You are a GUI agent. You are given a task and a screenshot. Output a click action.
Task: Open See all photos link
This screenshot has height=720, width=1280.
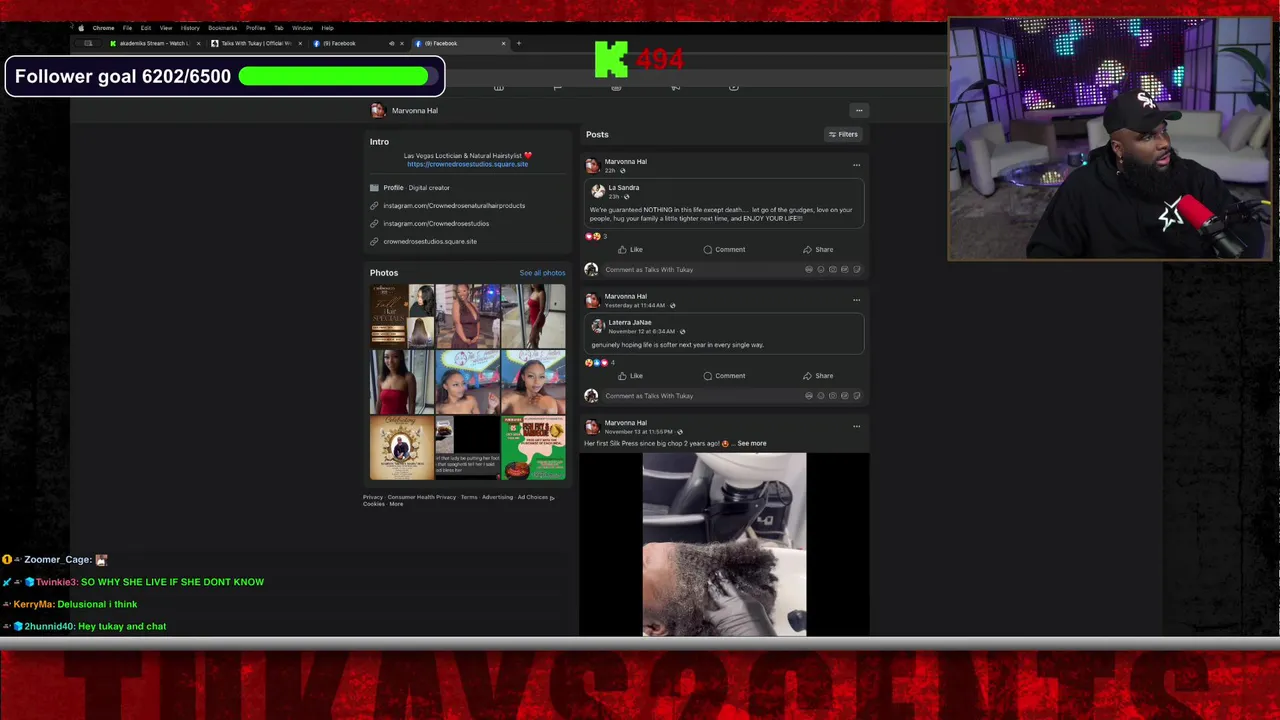click(x=542, y=273)
